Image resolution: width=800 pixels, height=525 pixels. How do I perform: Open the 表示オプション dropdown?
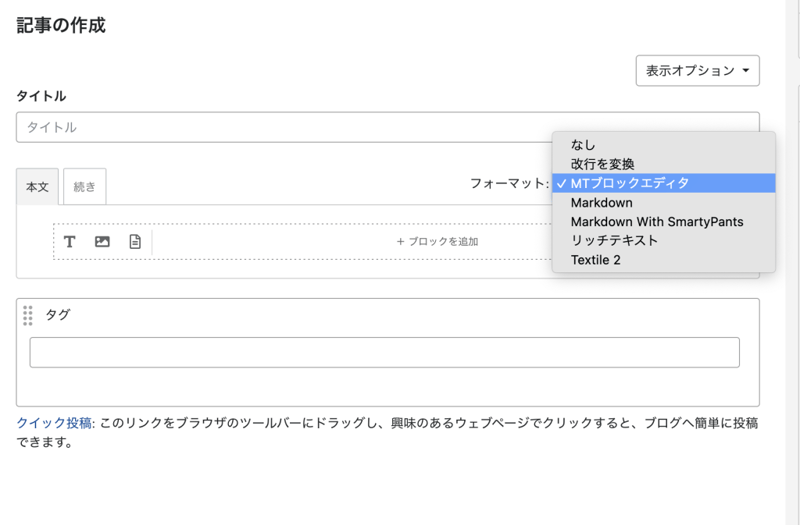pyautogui.click(x=697, y=71)
